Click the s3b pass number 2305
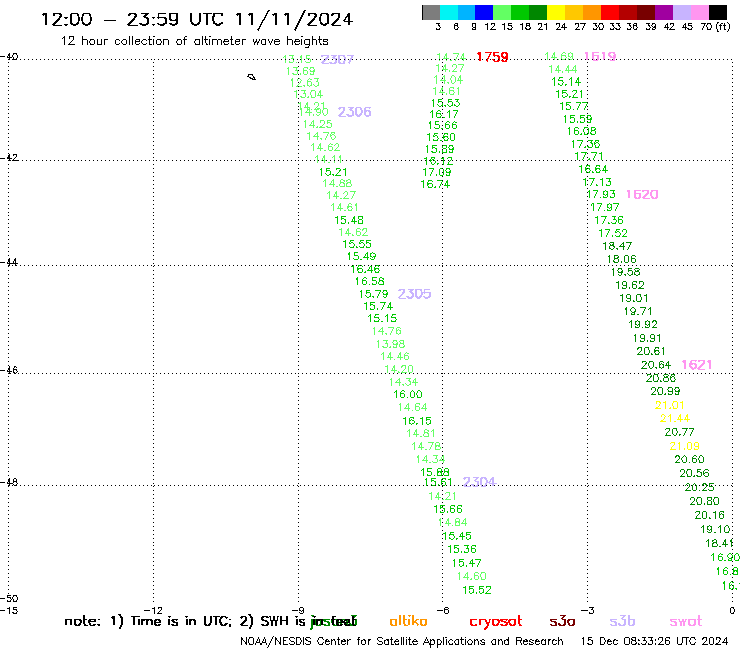740x650 pixels. (x=414, y=294)
